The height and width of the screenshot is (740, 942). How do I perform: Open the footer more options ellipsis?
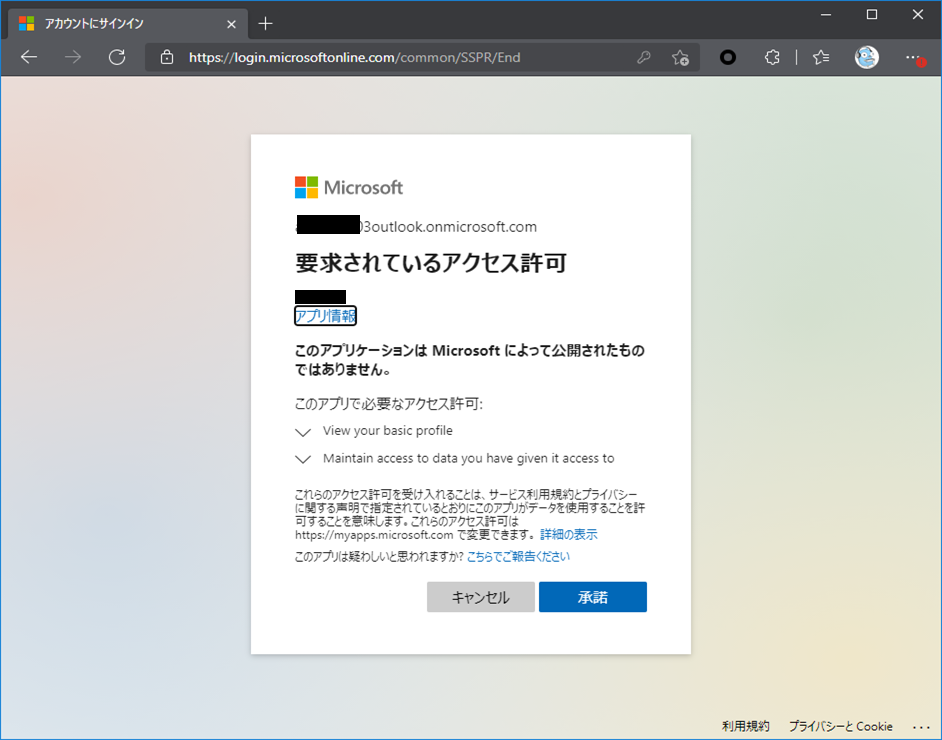[920, 727]
